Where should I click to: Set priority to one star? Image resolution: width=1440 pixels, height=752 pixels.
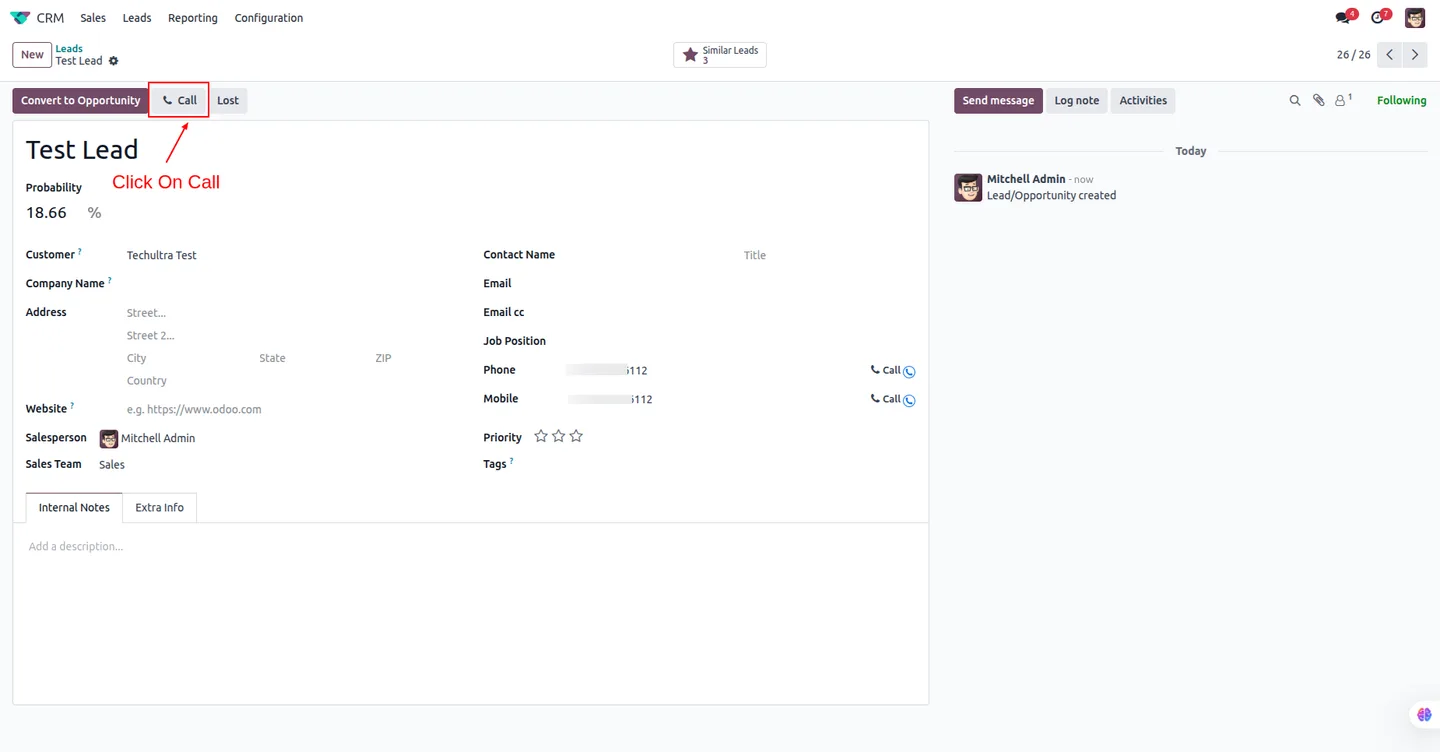click(x=541, y=436)
